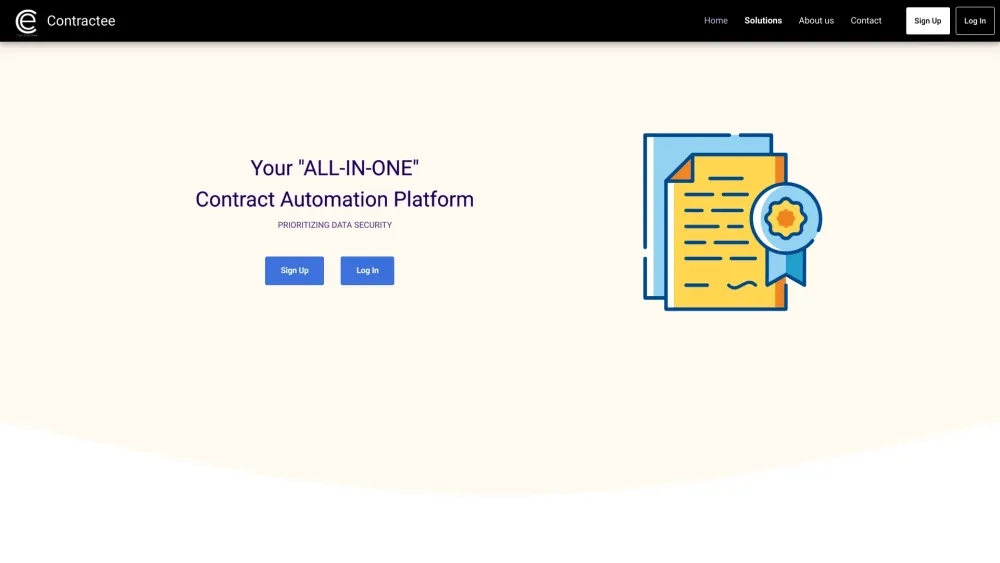Click the blue Sign Up hero button

click(x=294, y=271)
